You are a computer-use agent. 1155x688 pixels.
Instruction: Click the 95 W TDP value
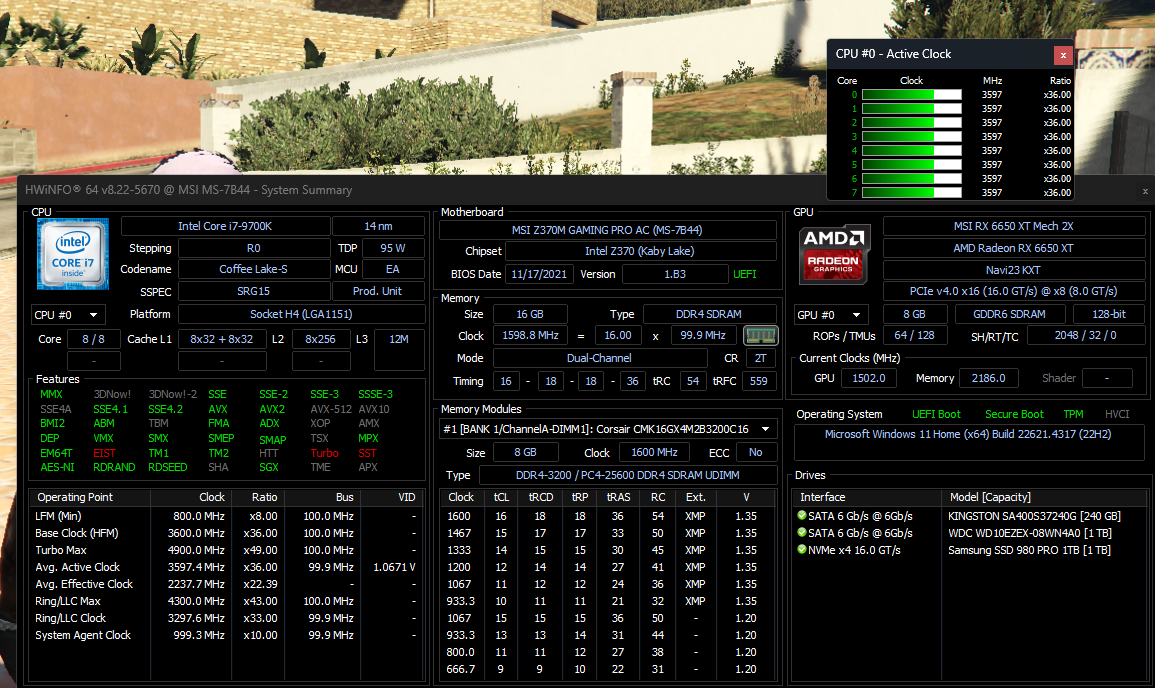pyautogui.click(x=393, y=248)
